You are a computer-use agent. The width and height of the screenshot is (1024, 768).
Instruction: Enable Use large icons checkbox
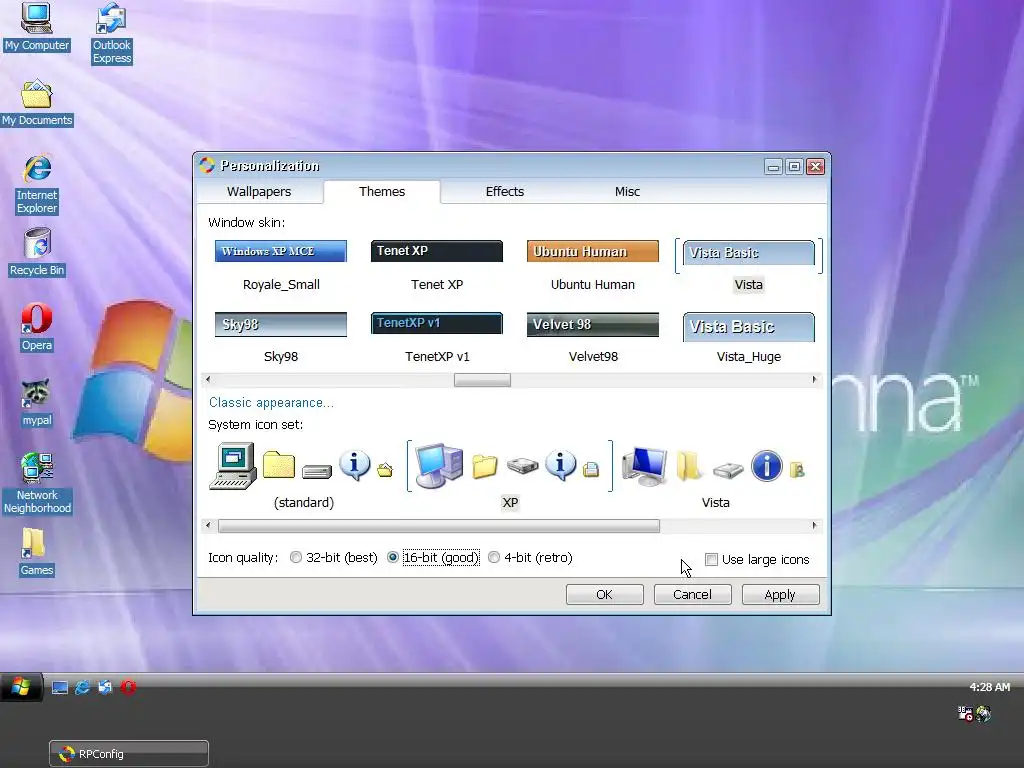tap(711, 559)
